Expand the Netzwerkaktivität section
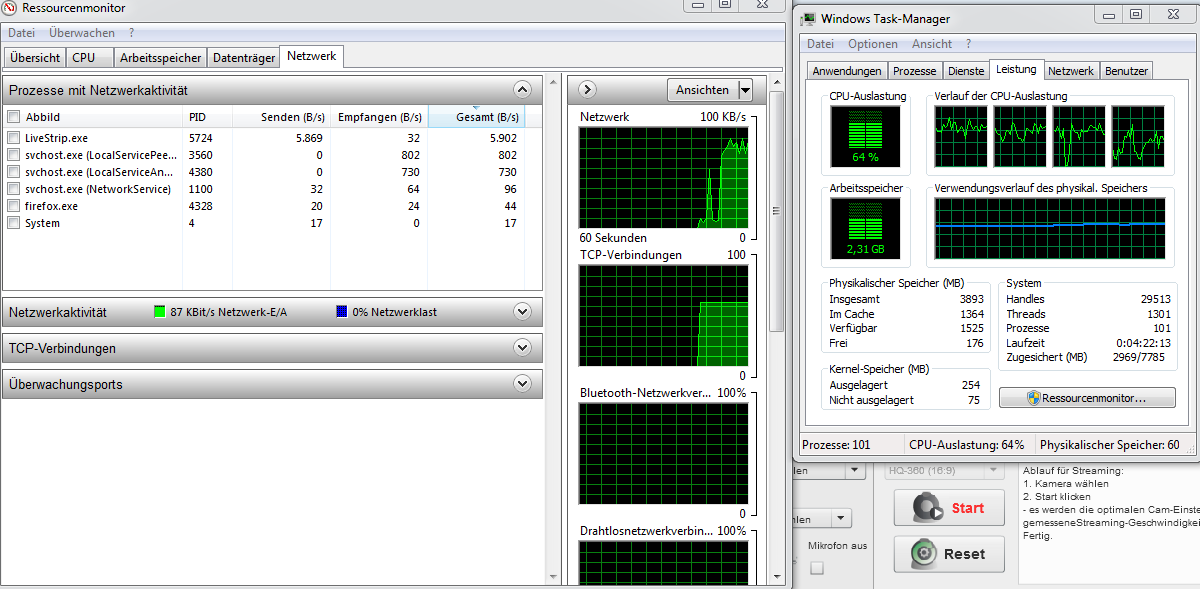The height and width of the screenshot is (589, 1200). (521, 312)
